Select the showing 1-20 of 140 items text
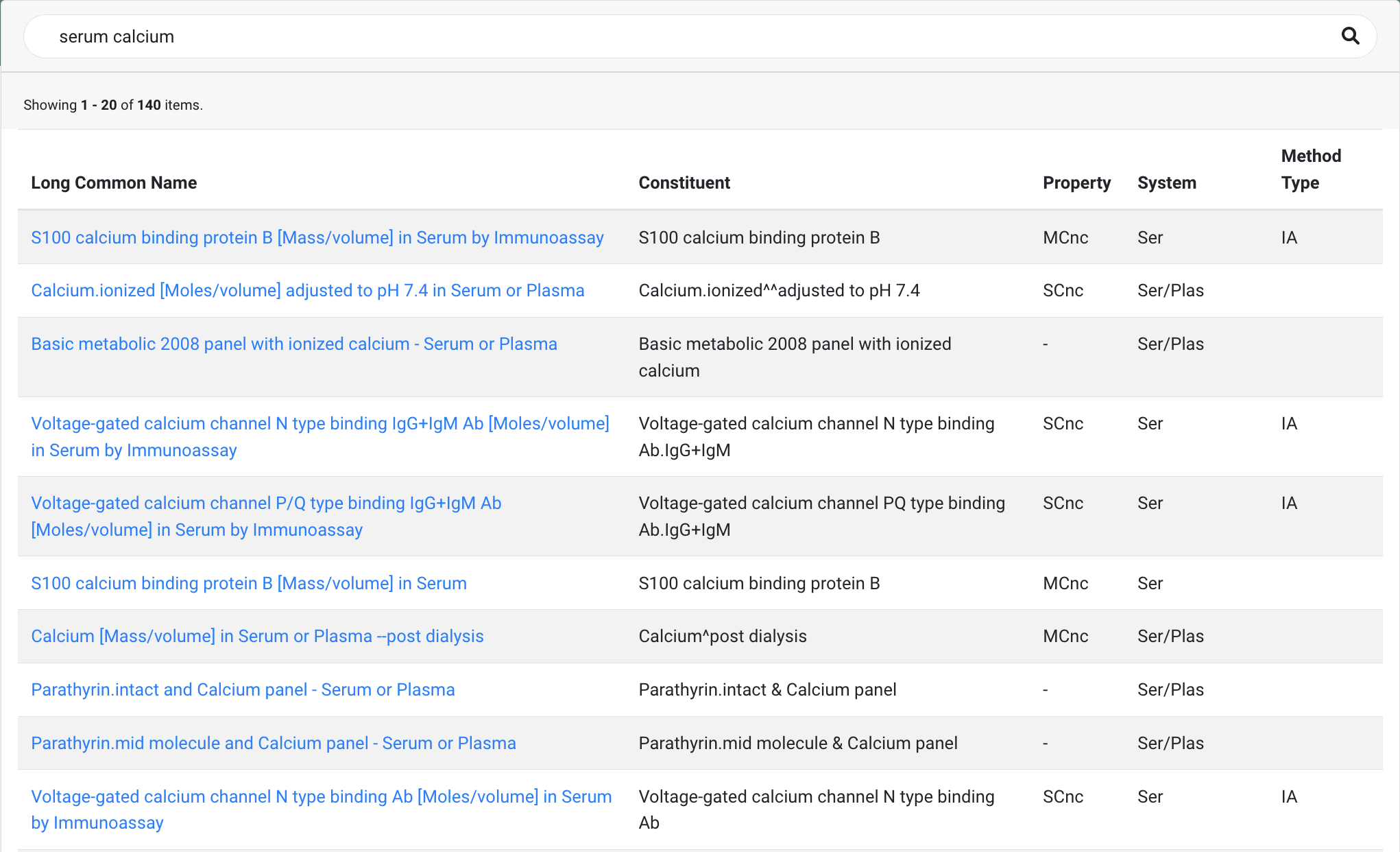 click(x=112, y=104)
